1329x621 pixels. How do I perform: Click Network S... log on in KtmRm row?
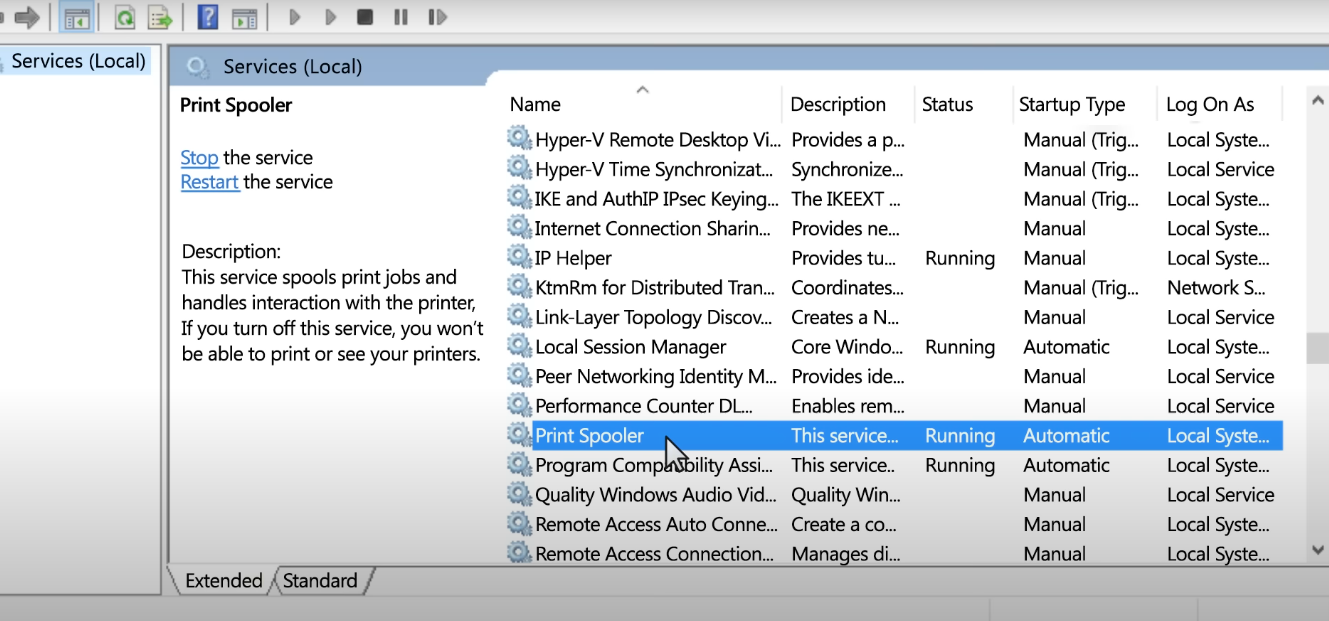[x=1216, y=288]
